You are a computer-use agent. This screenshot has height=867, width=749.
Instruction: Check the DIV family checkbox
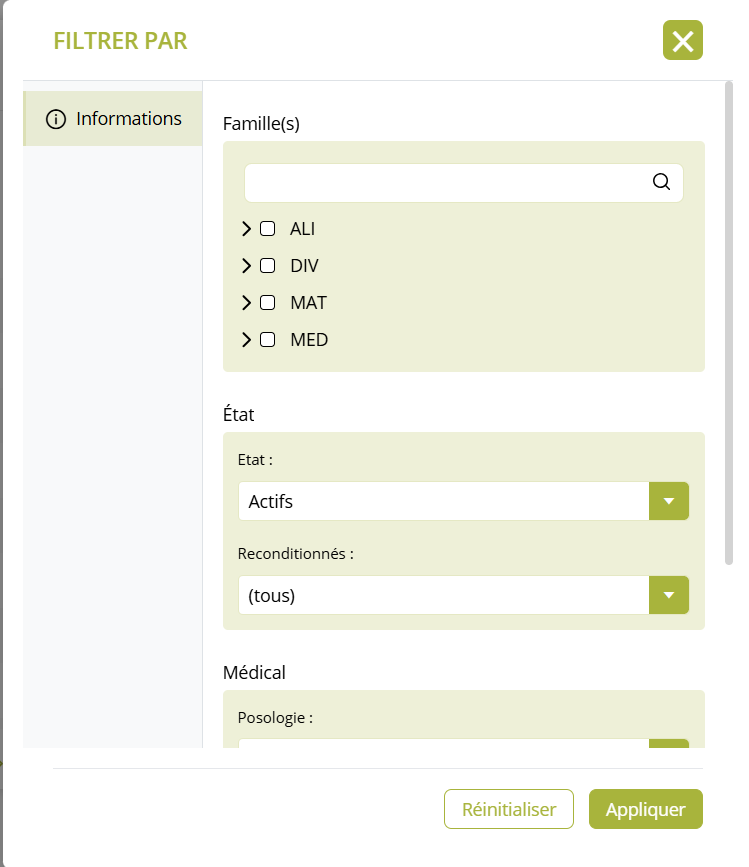[268, 266]
